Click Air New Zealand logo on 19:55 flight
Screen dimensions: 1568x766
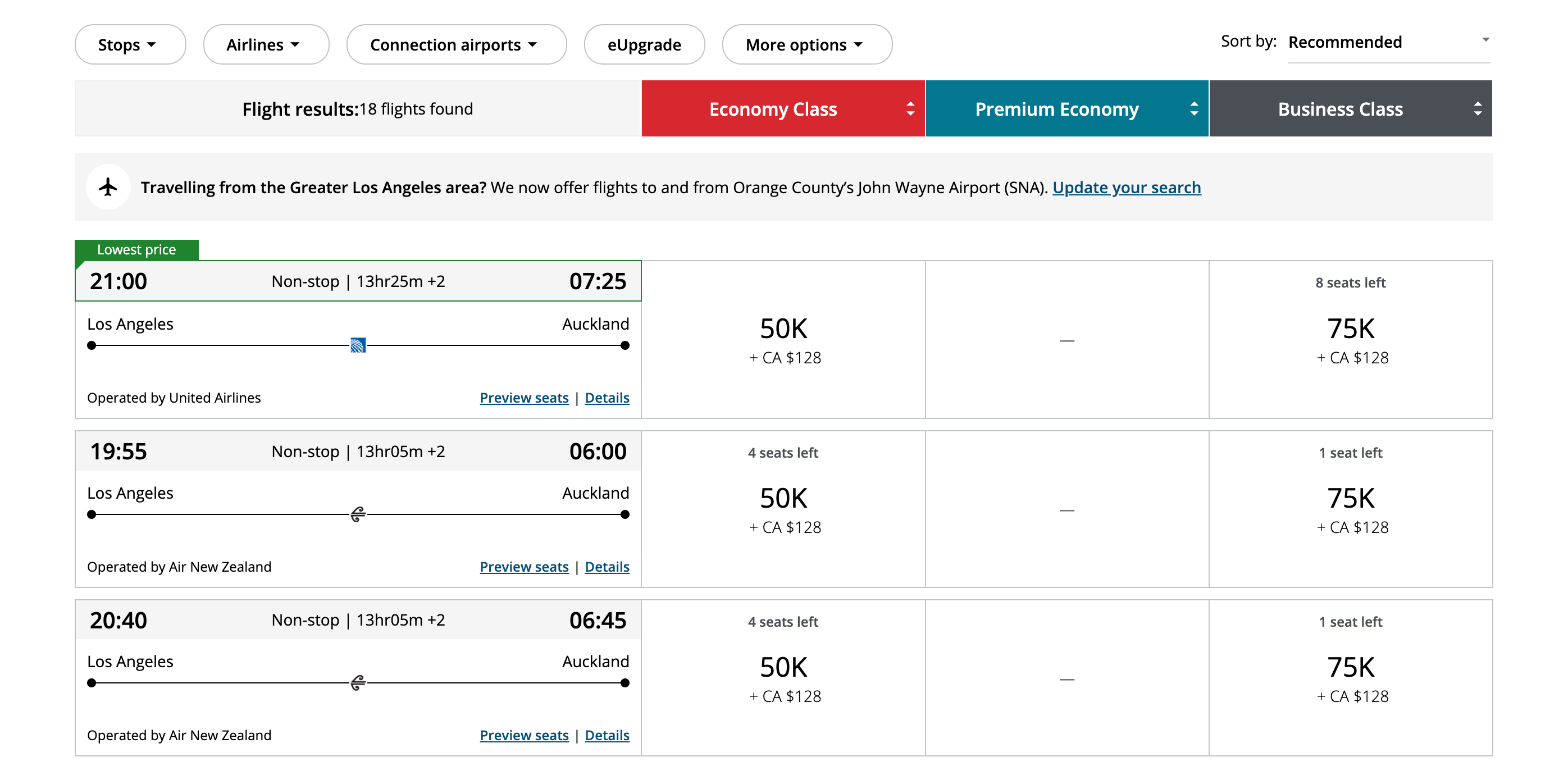358,514
